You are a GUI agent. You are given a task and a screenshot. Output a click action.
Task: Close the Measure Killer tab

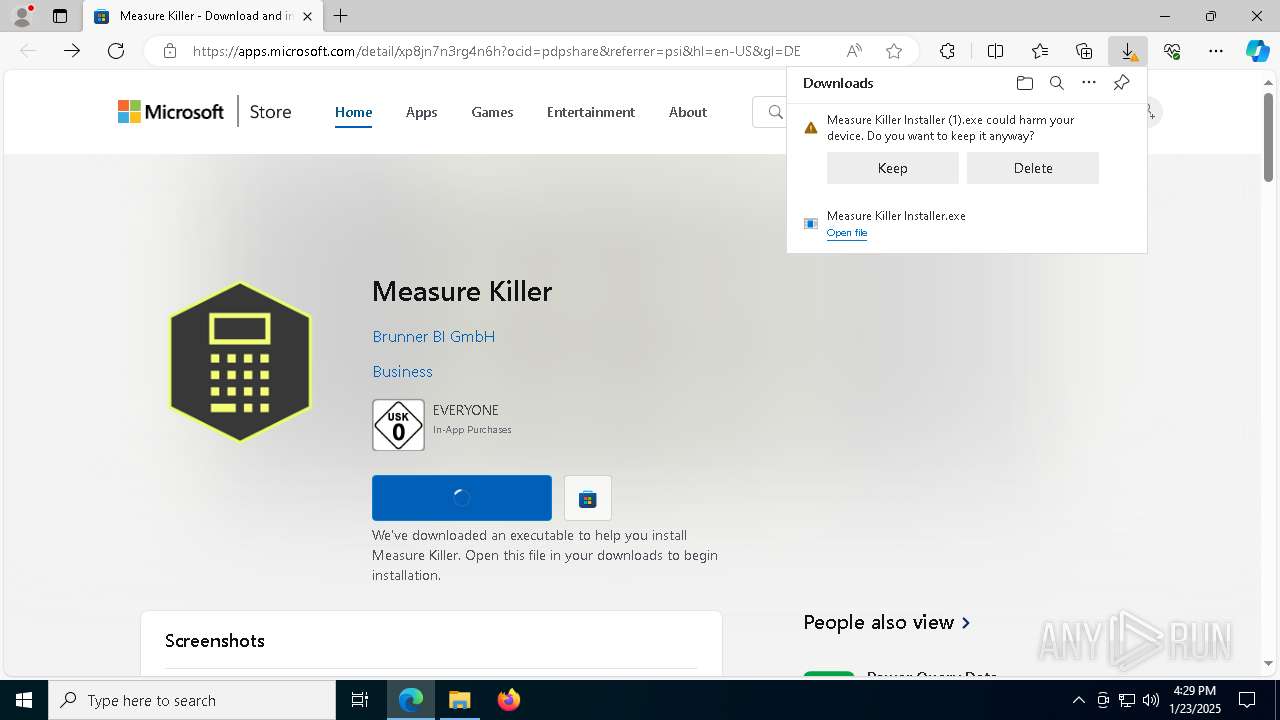pyautogui.click(x=307, y=16)
